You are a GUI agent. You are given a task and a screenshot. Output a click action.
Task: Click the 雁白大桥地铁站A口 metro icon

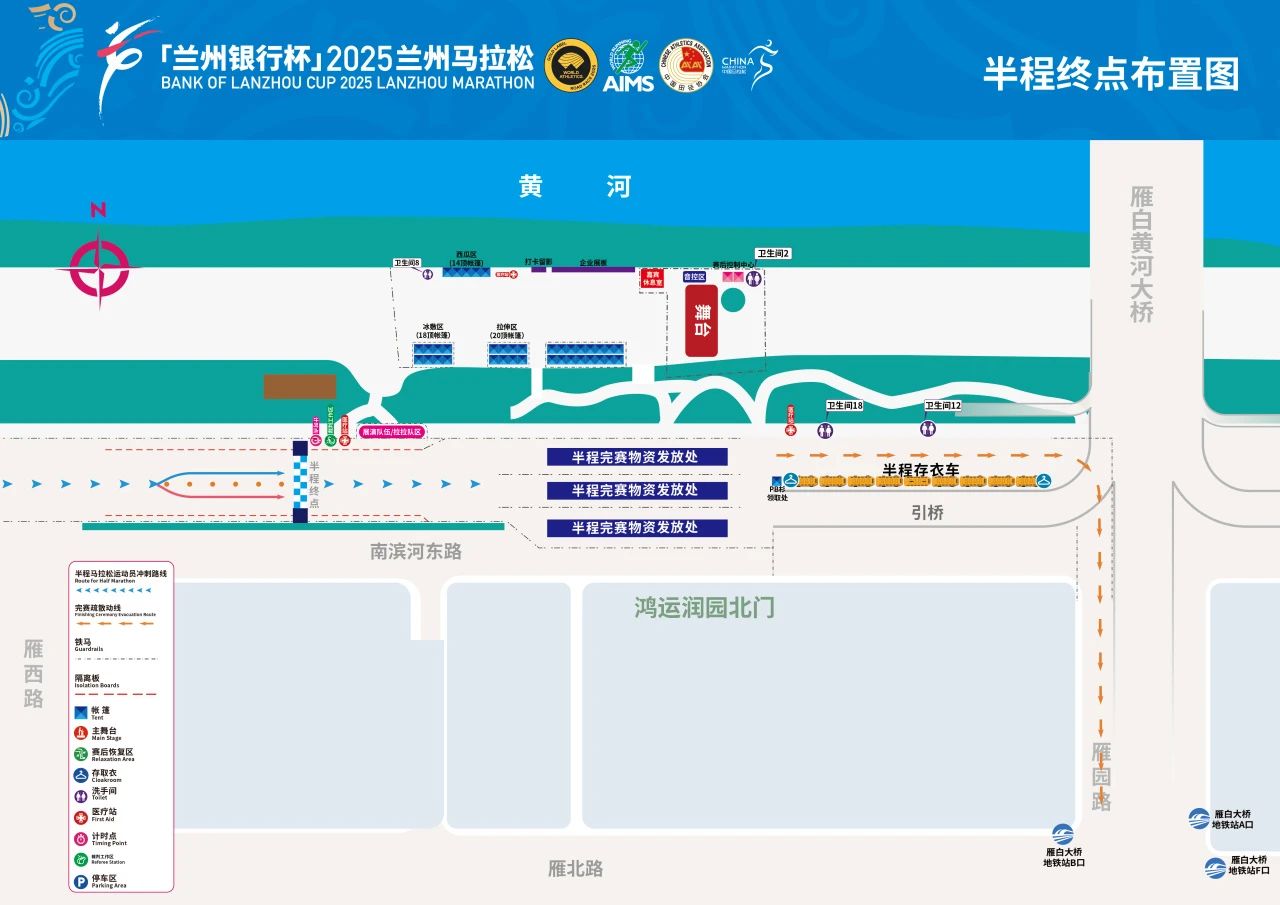point(1199,819)
